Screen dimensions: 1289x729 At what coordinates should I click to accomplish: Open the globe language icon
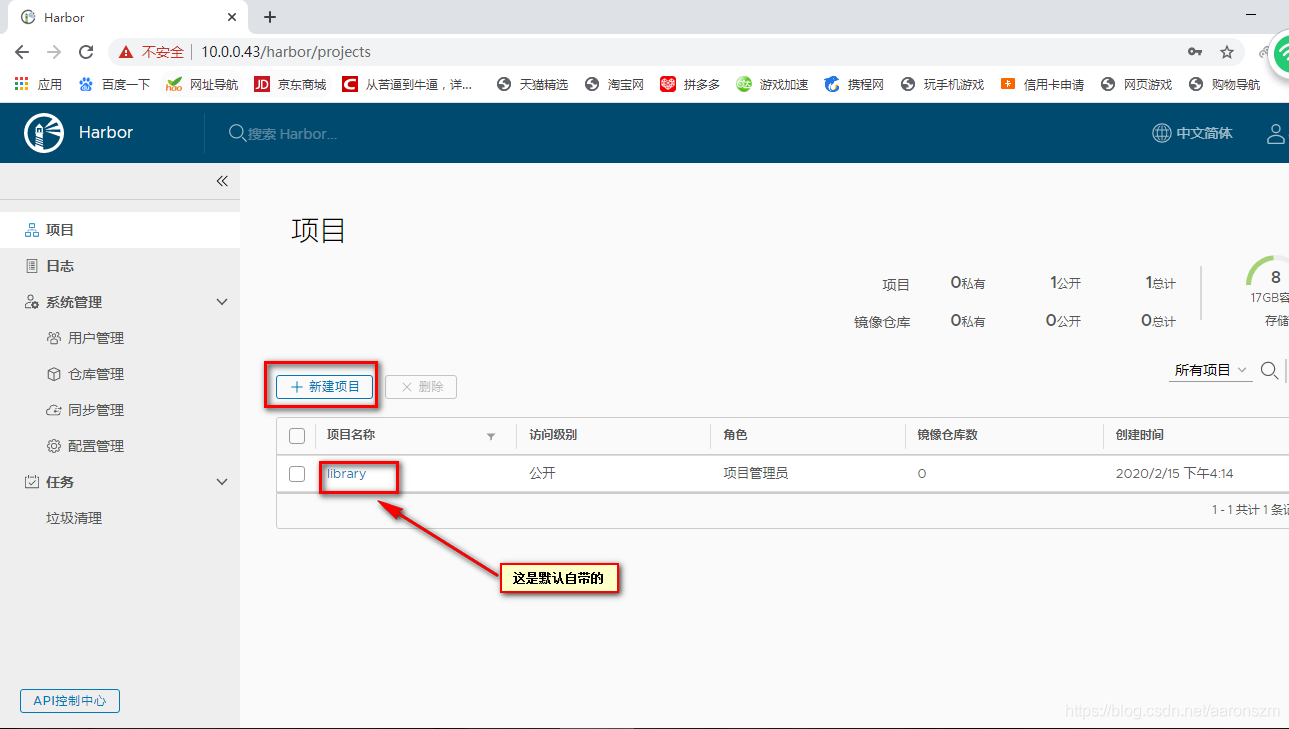point(1162,133)
